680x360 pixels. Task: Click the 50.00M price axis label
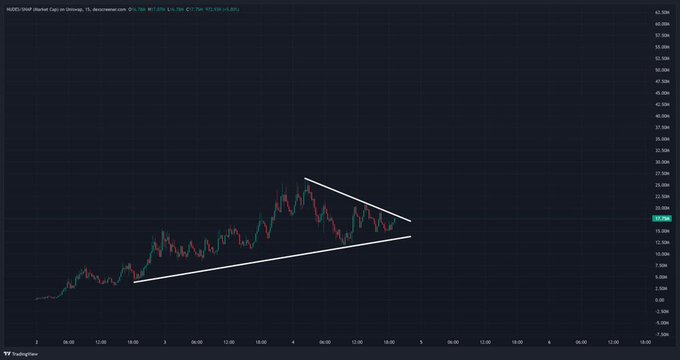pos(662,70)
